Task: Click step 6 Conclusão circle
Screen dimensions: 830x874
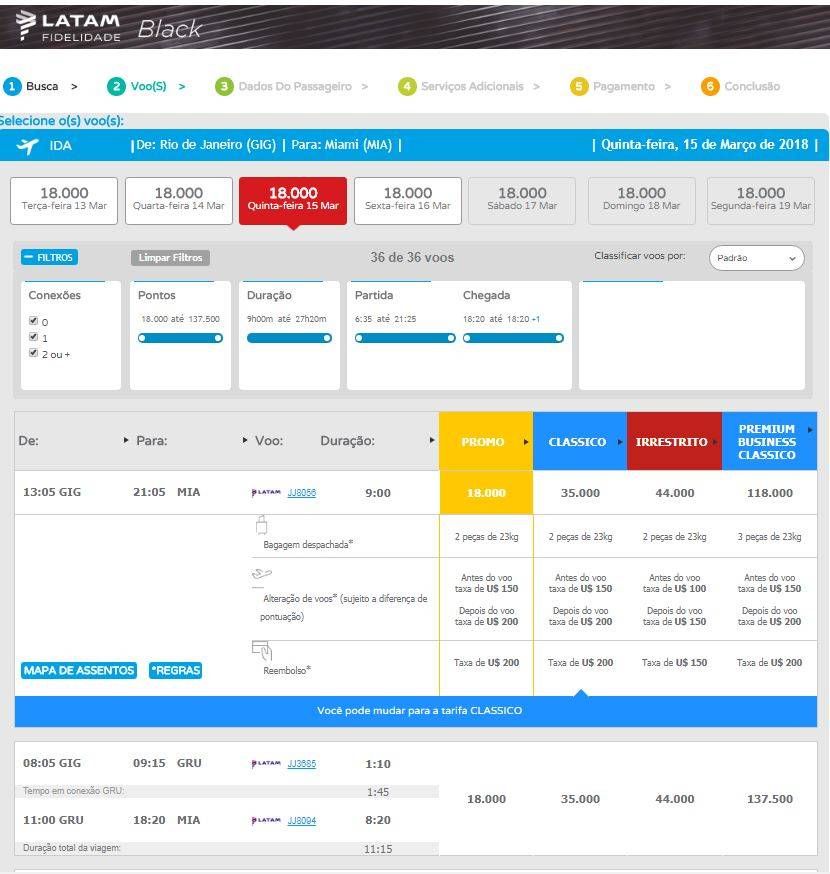Action: (710, 86)
